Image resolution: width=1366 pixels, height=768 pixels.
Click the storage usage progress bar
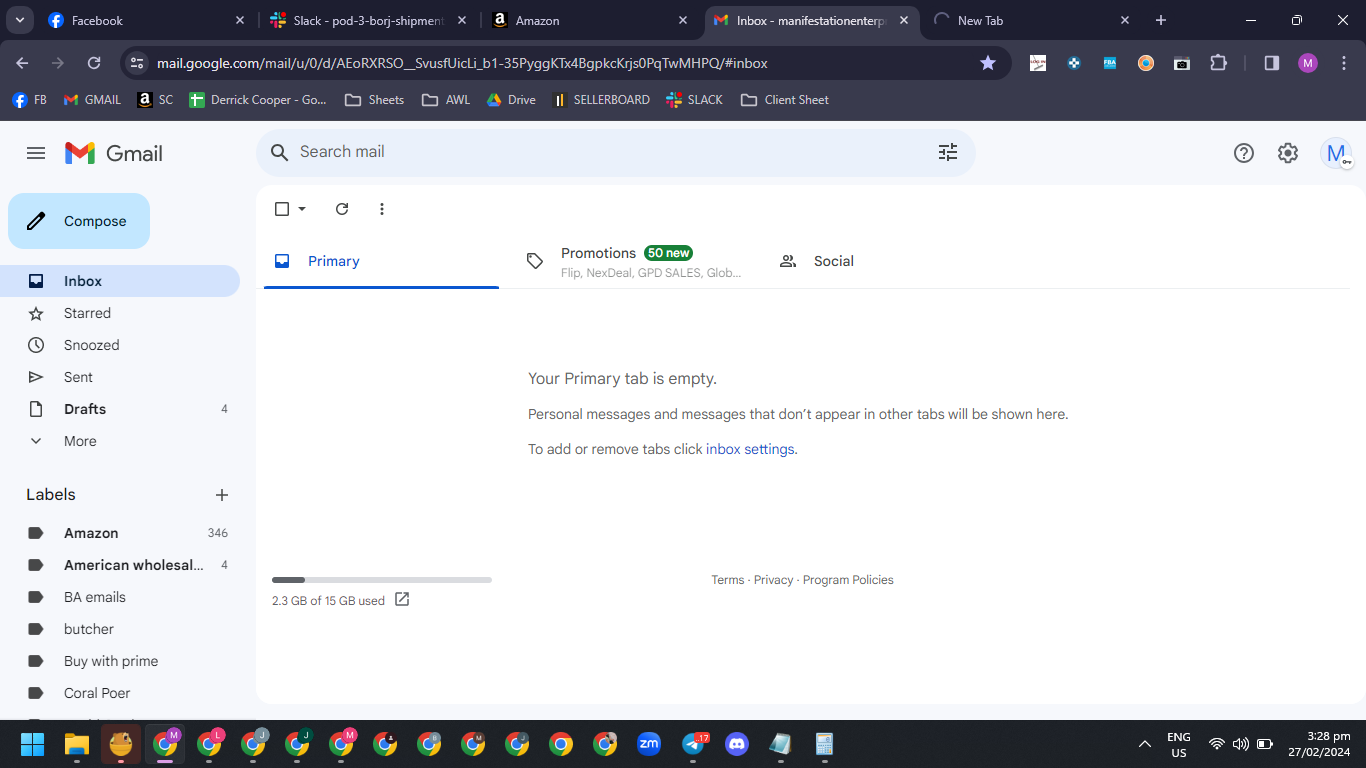click(382, 580)
